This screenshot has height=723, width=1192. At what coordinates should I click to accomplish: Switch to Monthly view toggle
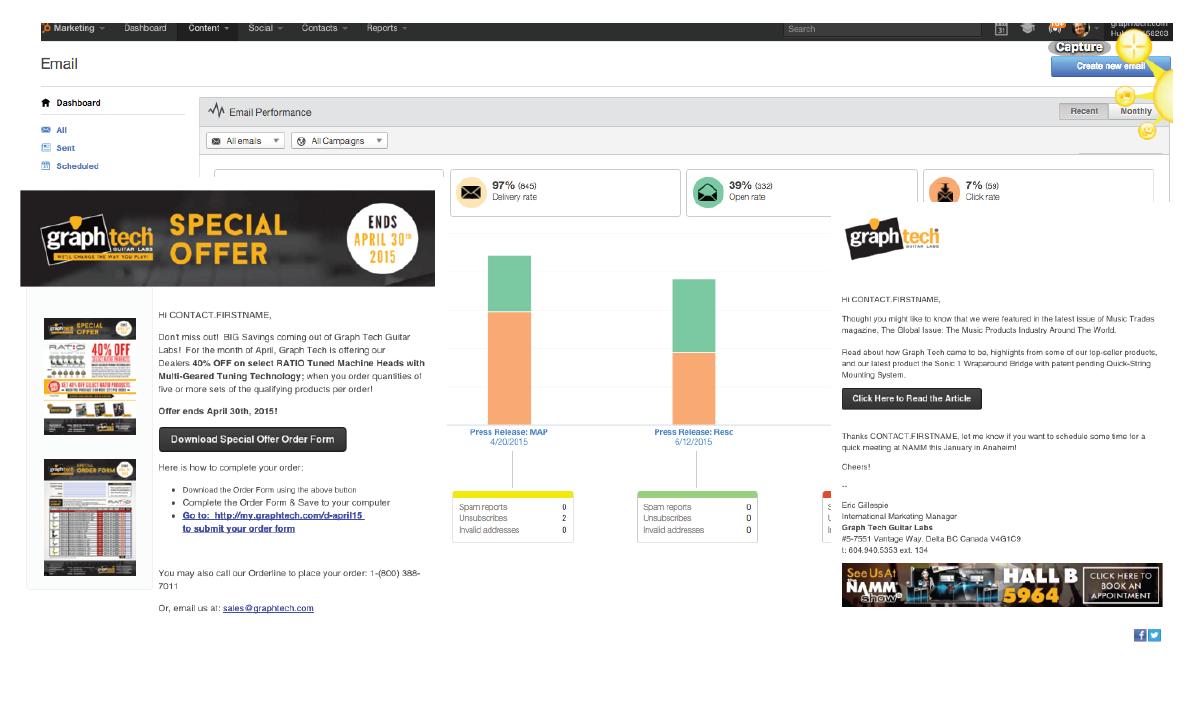pyautogui.click(x=1135, y=111)
